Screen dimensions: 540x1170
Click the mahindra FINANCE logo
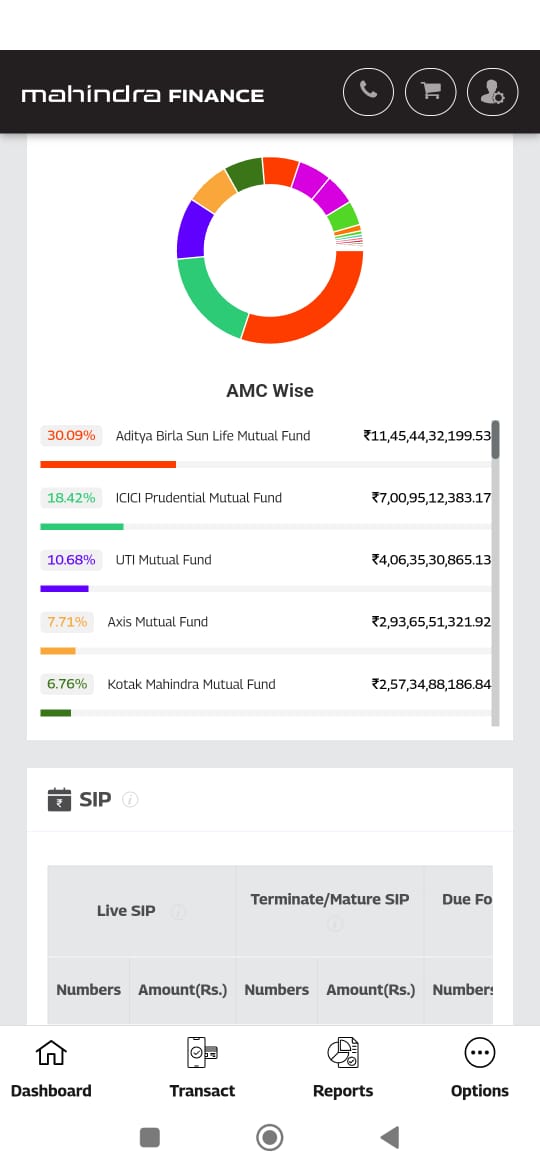coord(142,95)
